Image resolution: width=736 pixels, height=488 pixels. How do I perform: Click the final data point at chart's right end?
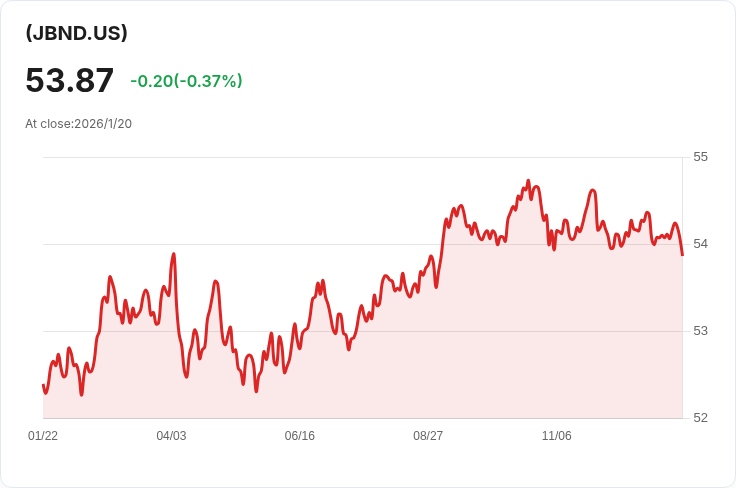pos(682,255)
